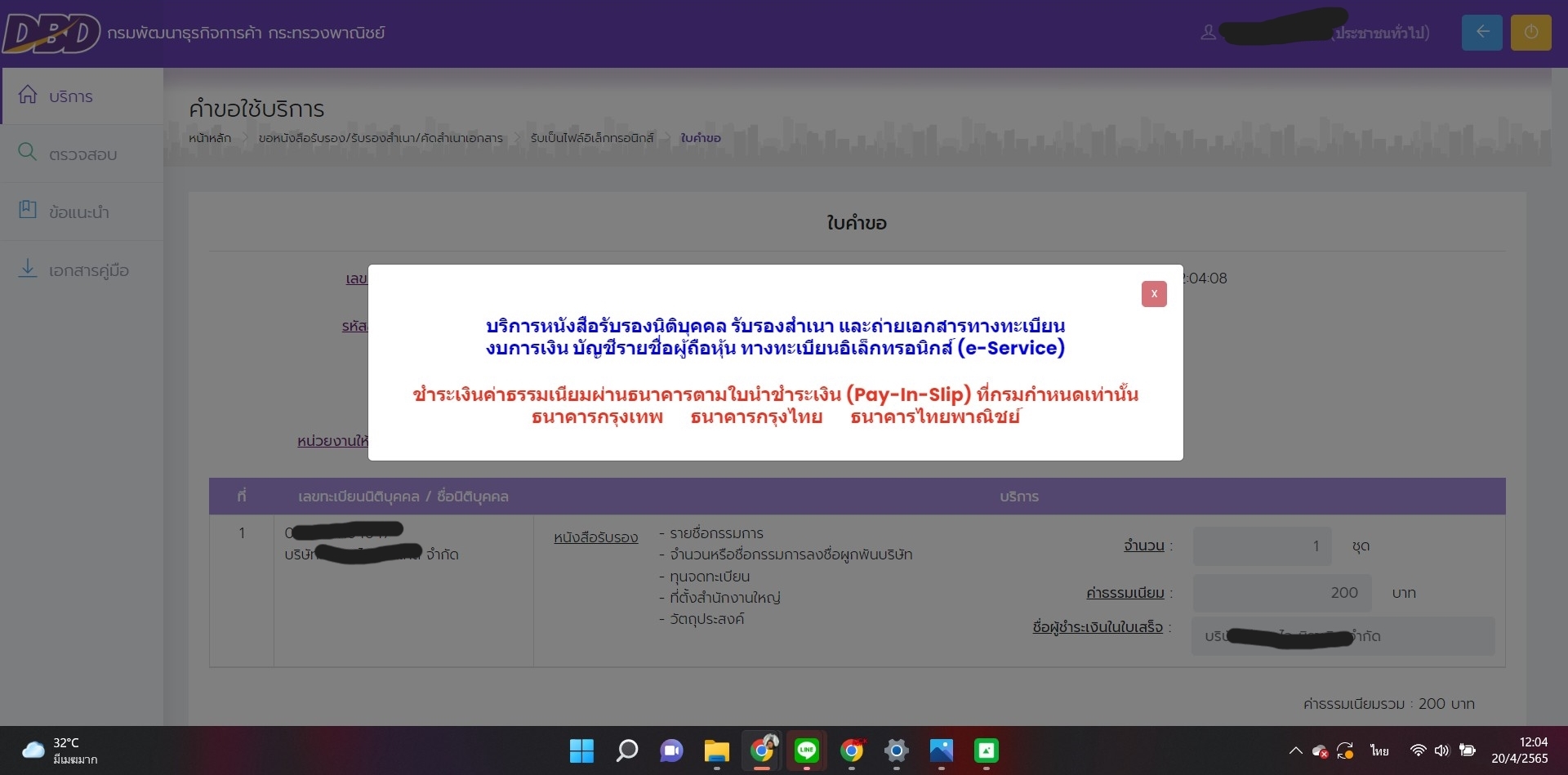Open Wi-Fi network tray icon
This screenshot has height=775, width=1568.
pyautogui.click(x=1419, y=751)
